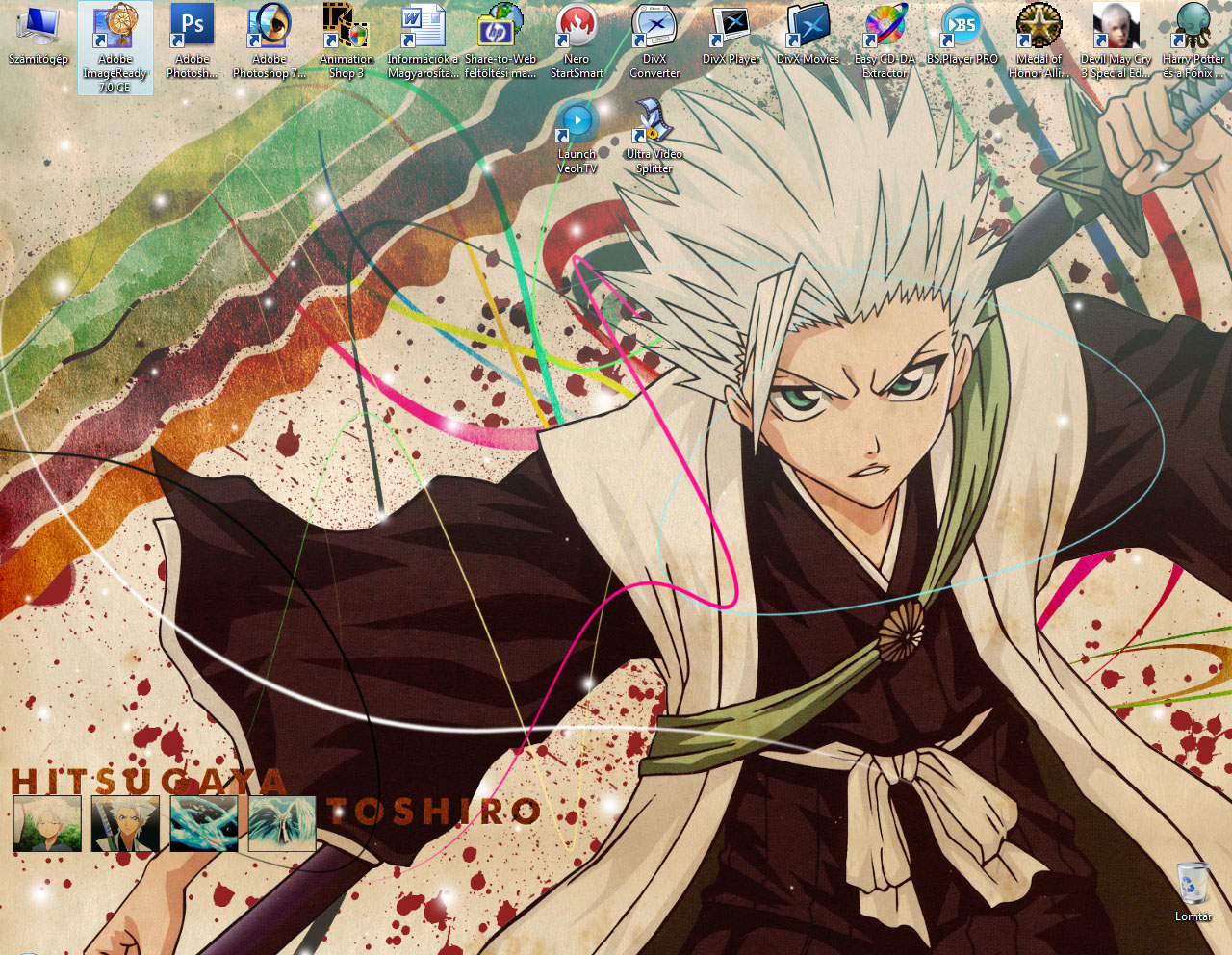Open the Információk a Magyarosítá... Word document

click(423, 41)
